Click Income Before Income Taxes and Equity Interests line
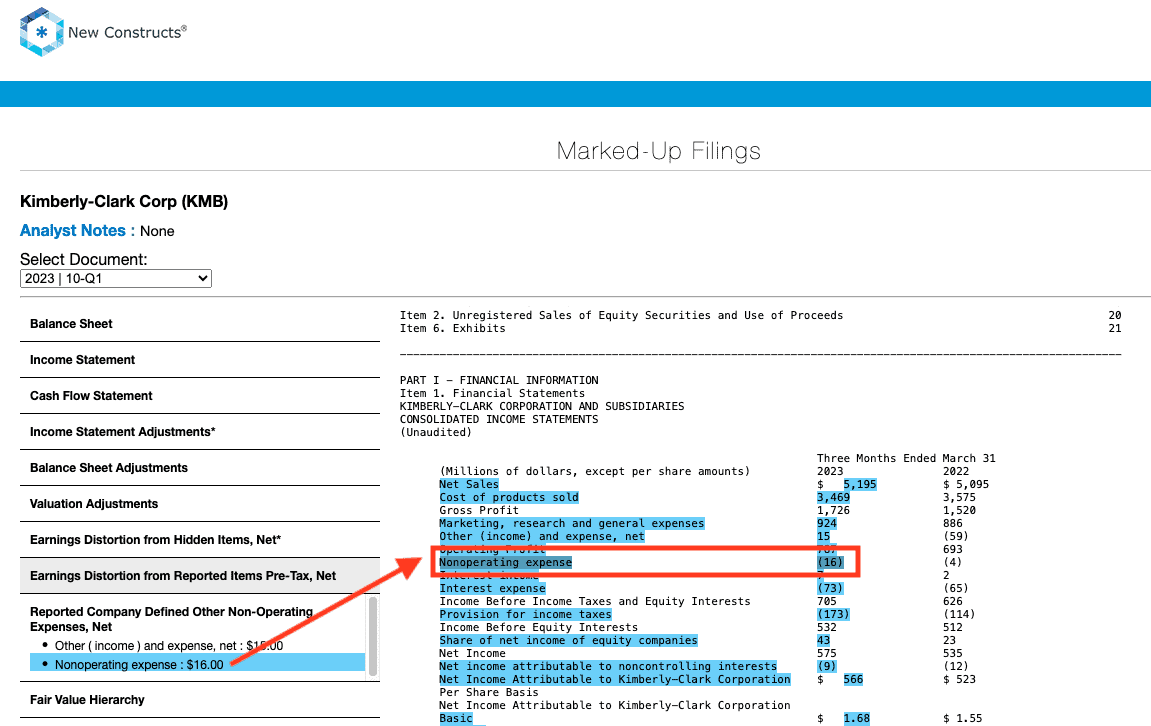The width and height of the screenshot is (1151, 726). [x=595, y=601]
